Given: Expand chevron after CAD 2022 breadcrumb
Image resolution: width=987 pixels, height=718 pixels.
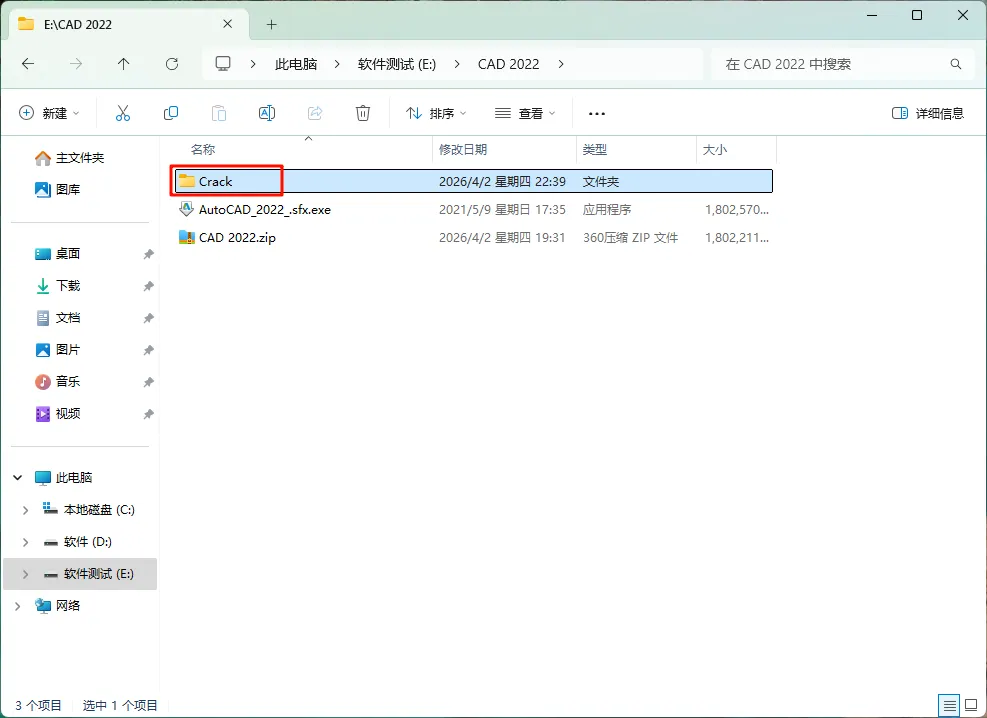Looking at the screenshot, I should [x=561, y=64].
